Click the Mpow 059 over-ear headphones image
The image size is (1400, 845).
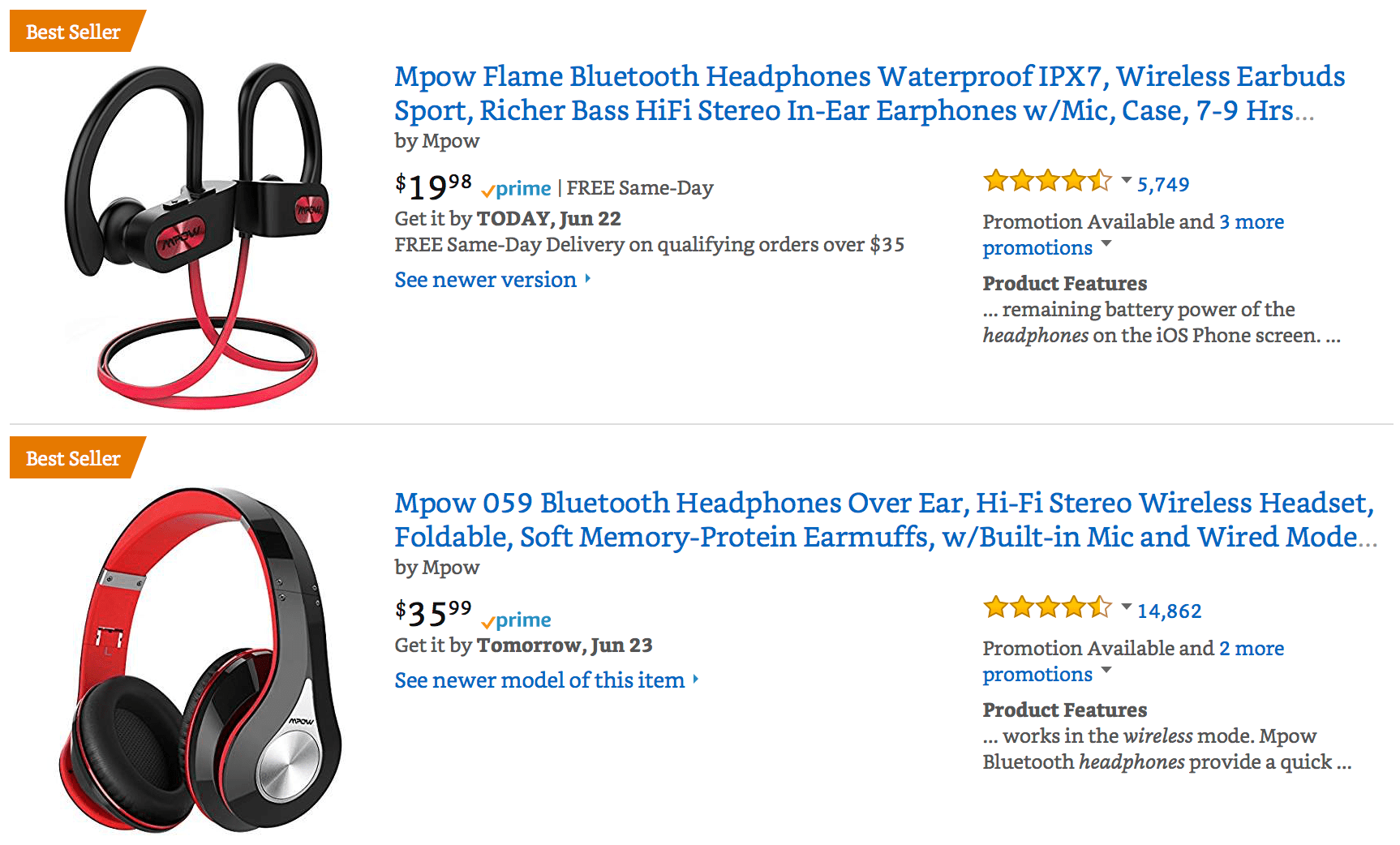(x=200, y=659)
